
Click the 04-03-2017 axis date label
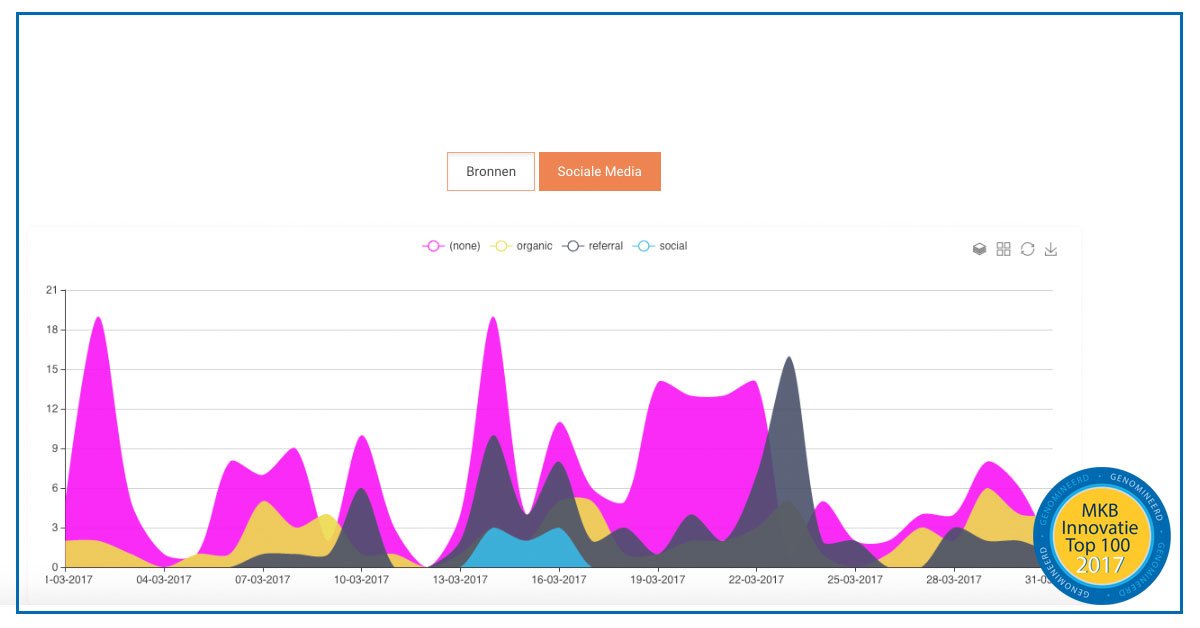164,579
